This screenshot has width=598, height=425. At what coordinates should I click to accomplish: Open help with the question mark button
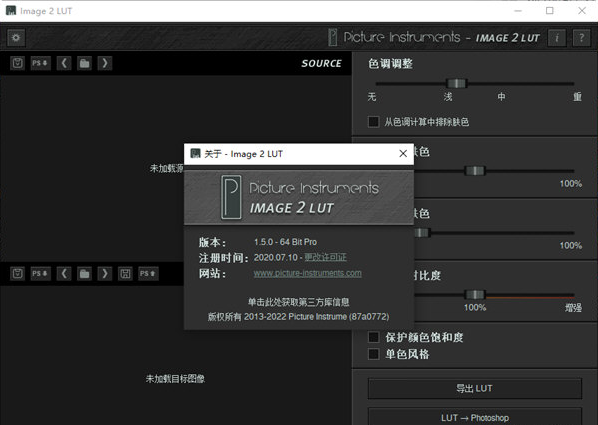pyautogui.click(x=581, y=38)
